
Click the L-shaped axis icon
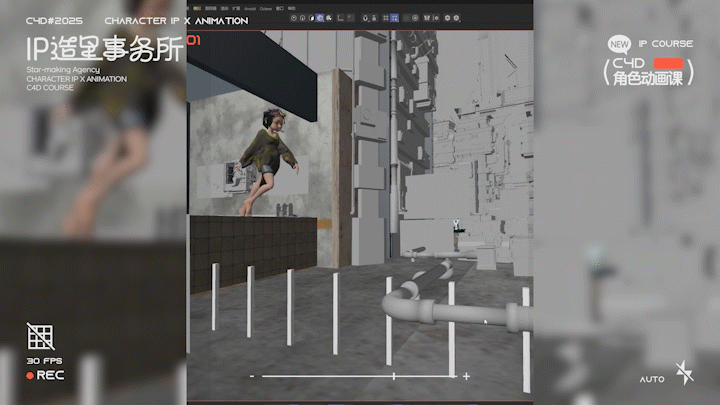pos(340,18)
